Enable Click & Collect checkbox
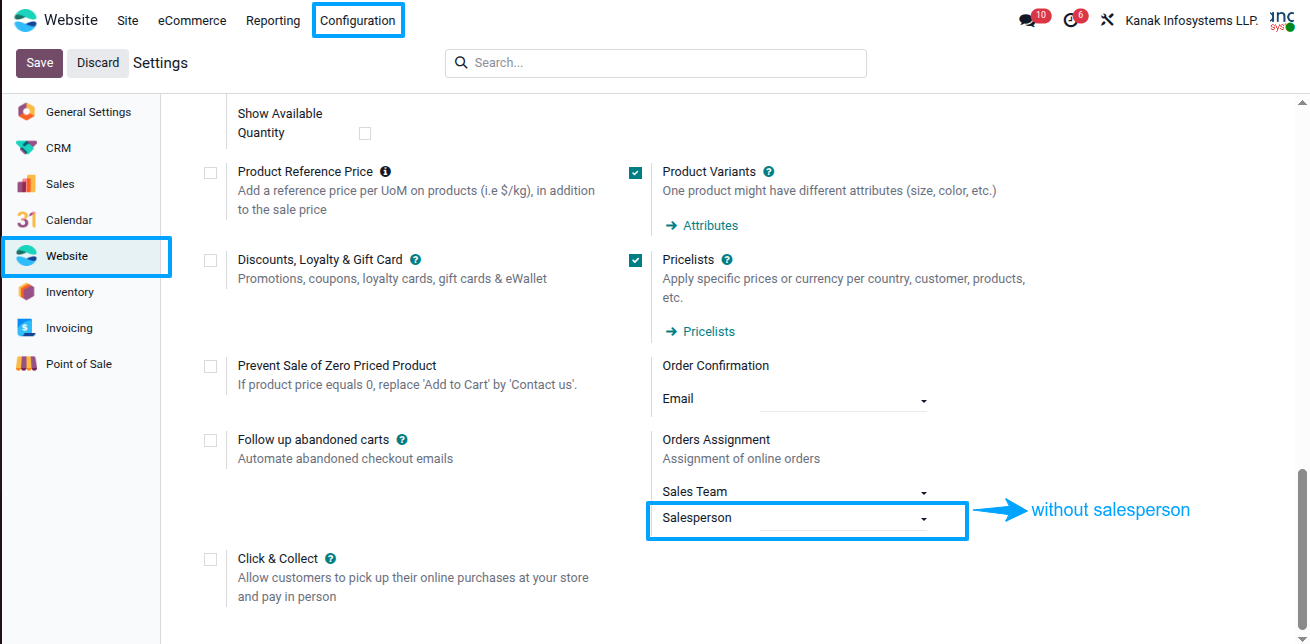1310x644 pixels. click(x=210, y=560)
